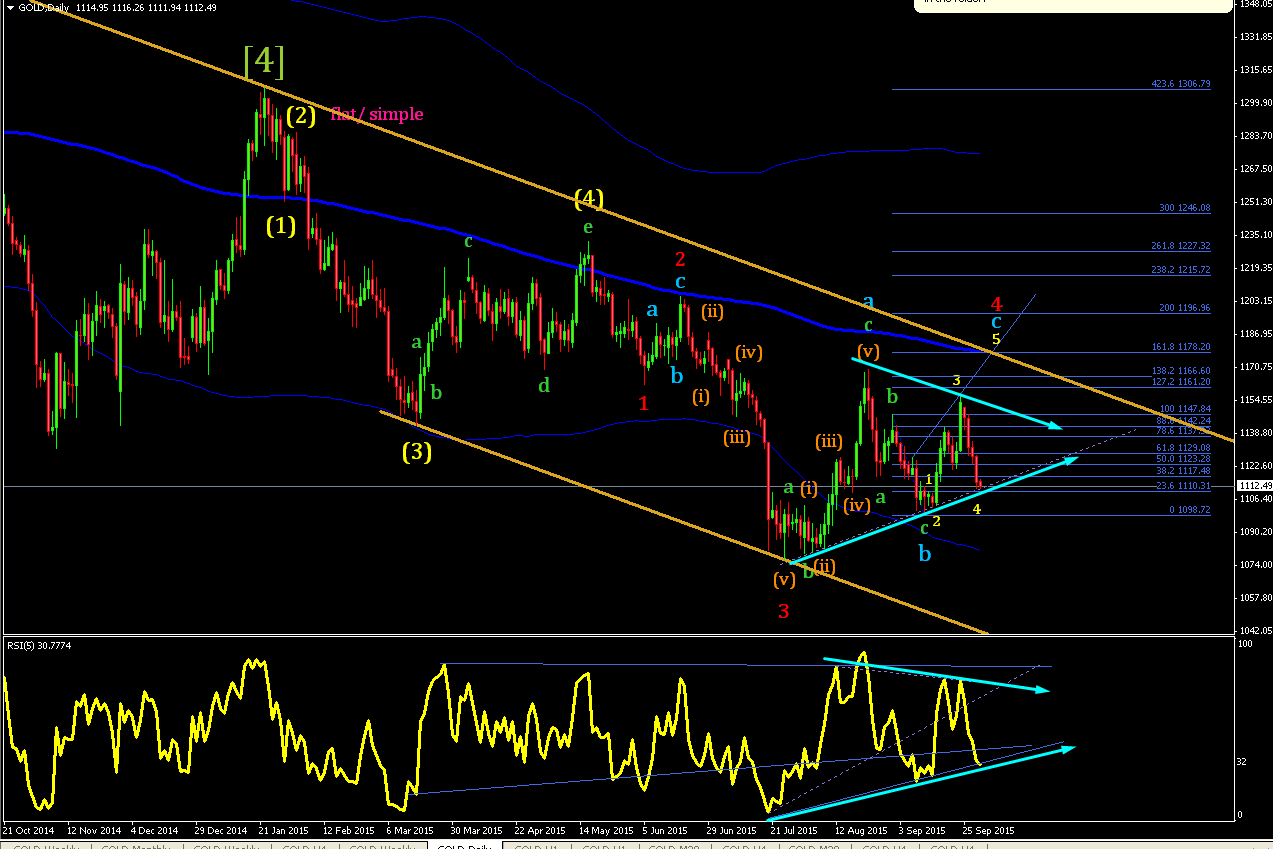Click 1267.50 on the price scale

click(1254, 168)
